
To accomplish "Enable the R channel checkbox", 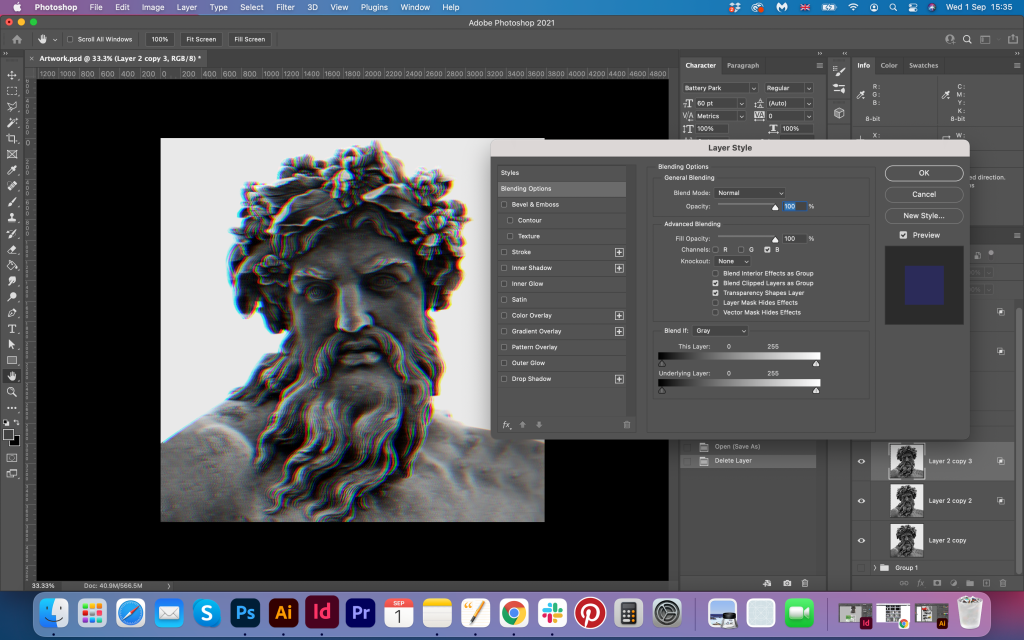I will [x=715, y=249].
